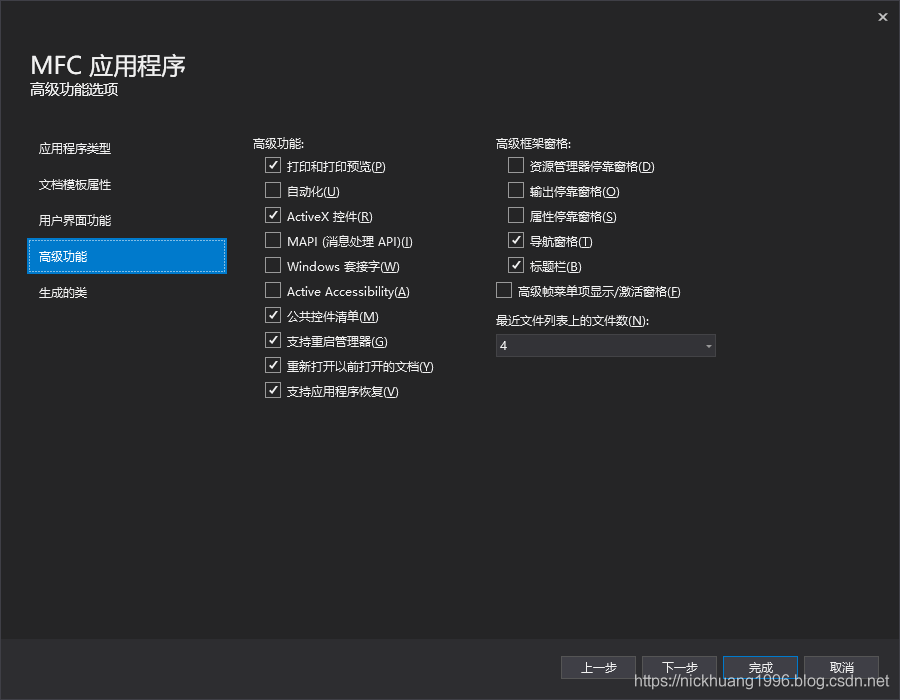Screen dimensions: 900x700
Task: Click the 高级功能选项 subtitle
Action: point(74,90)
